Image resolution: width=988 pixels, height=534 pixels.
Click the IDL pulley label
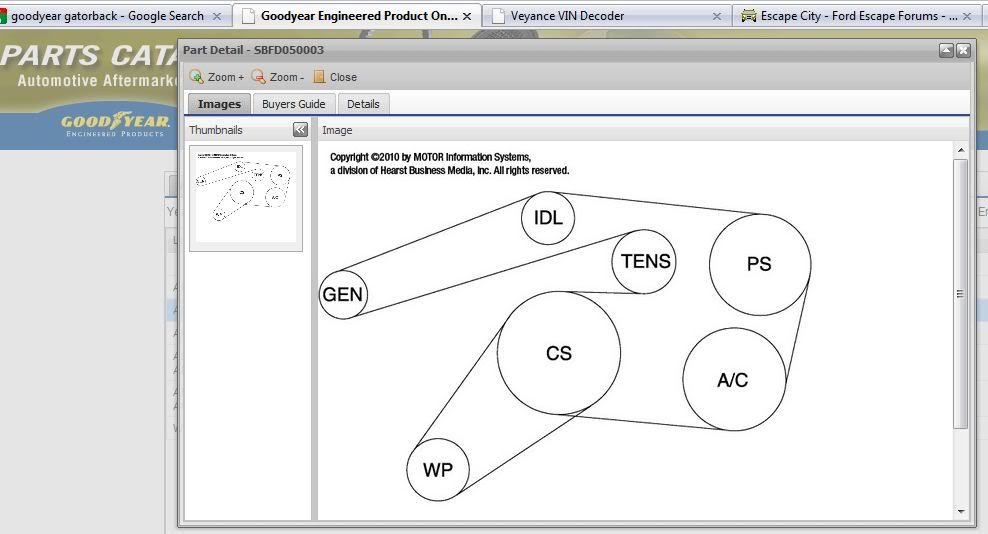[548, 218]
